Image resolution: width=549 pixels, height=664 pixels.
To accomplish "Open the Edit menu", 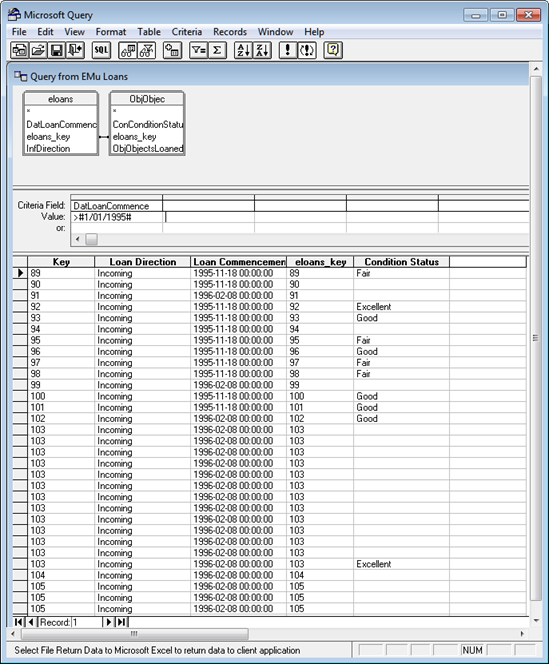I will pos(45,32).
